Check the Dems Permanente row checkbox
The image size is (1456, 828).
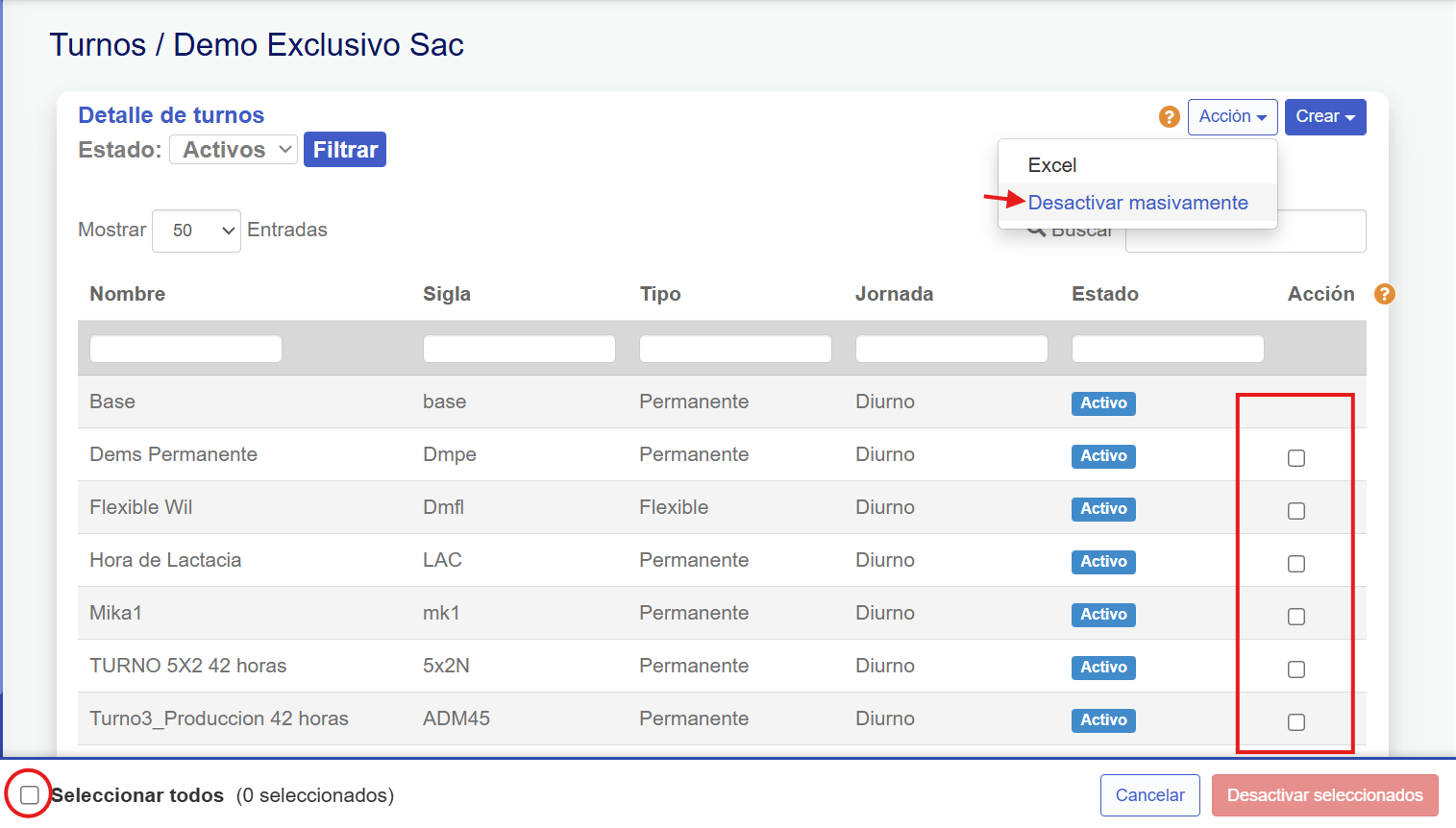(1296, 458)
